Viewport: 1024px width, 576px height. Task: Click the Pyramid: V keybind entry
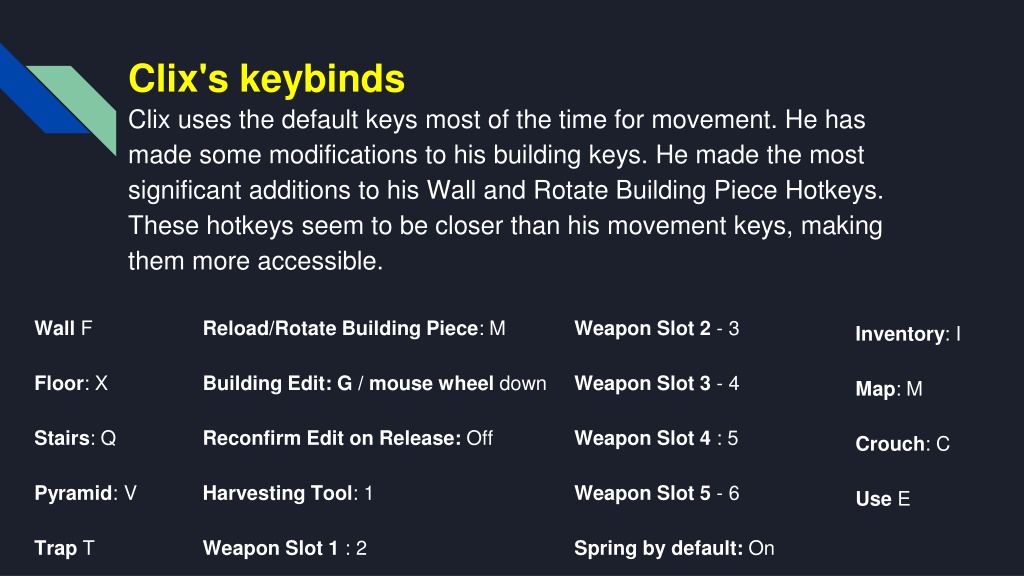click(86, 492)
